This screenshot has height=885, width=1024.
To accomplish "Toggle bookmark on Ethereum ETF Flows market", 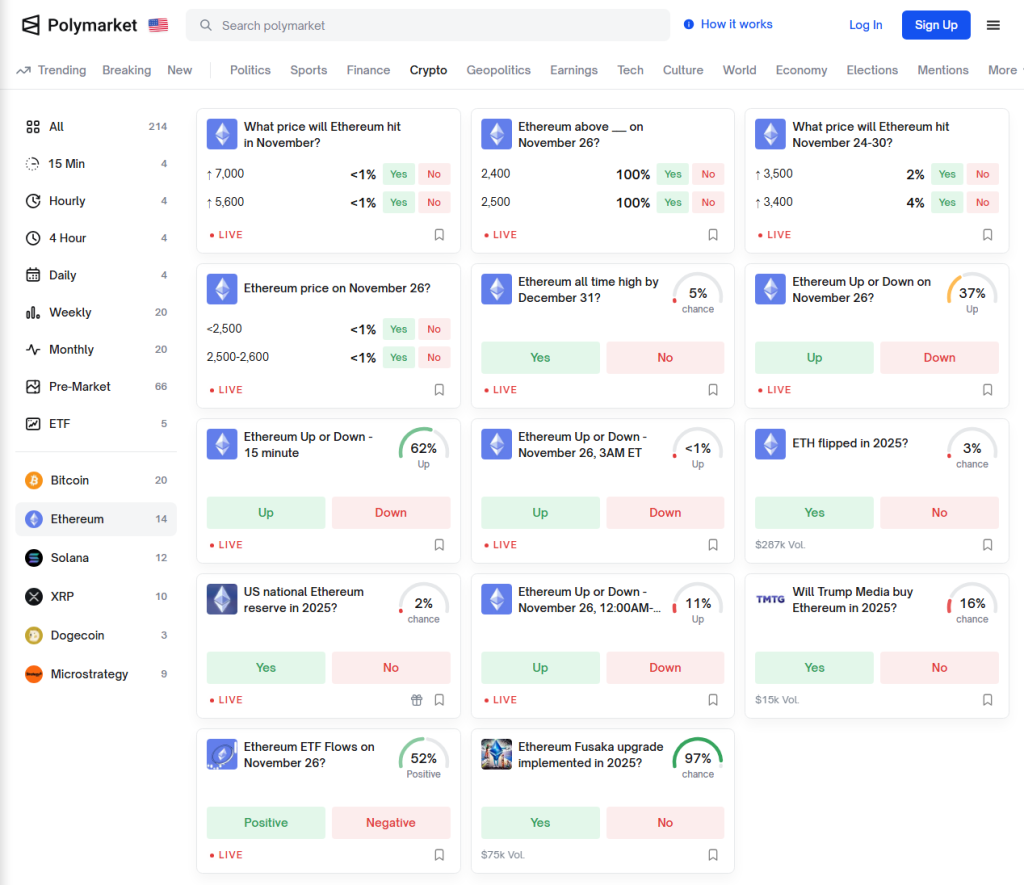I will (x=439, y=855).
